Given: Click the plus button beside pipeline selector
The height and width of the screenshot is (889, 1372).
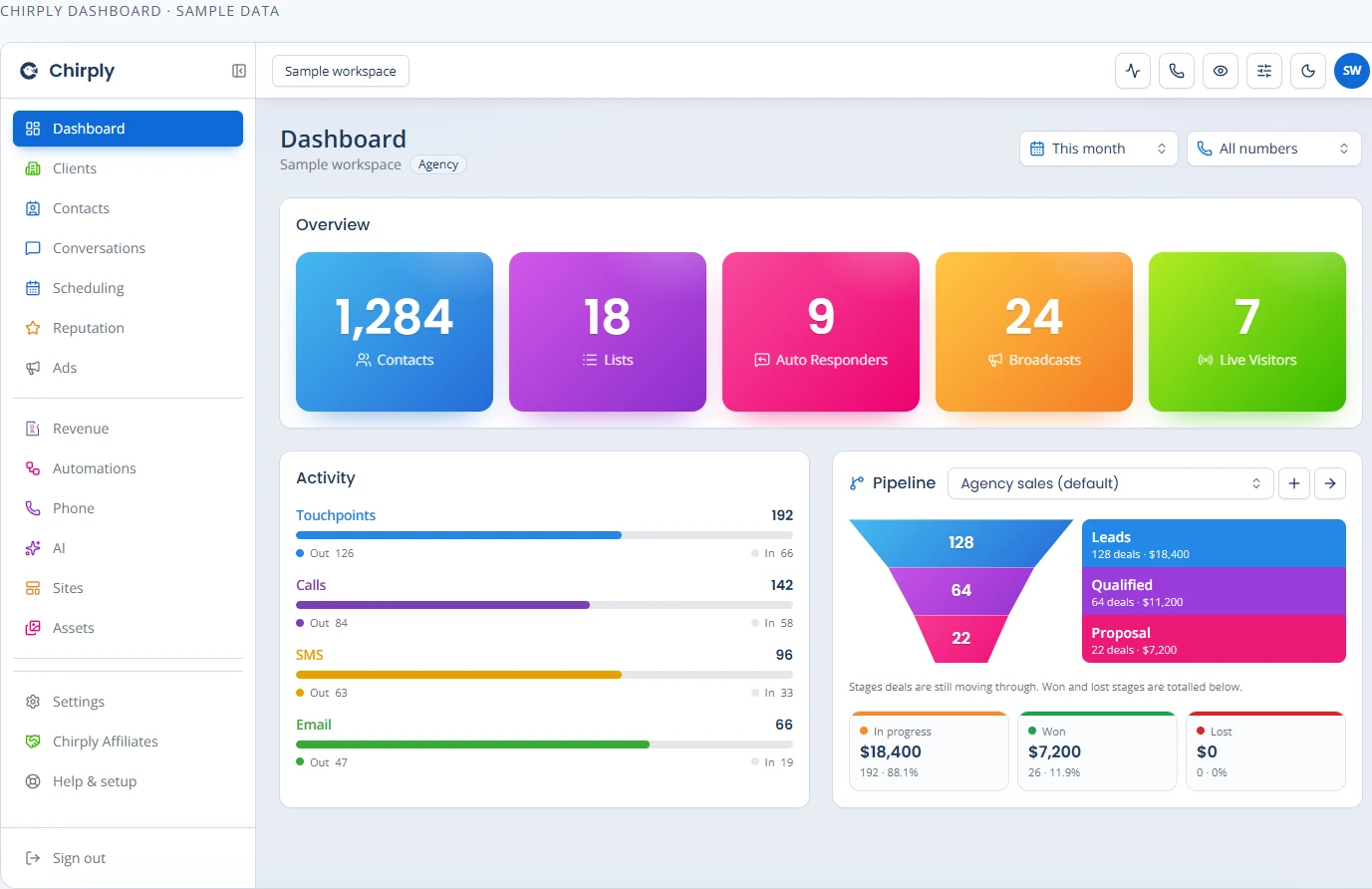Looking at the screenshot, I should [1294, 483].
